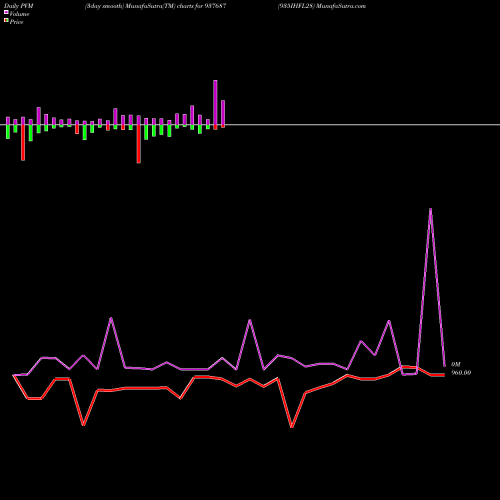The width and height of the screenshot is (500, 500).
Task: Select the 'Volume' legend label
Action: (19, 14)
